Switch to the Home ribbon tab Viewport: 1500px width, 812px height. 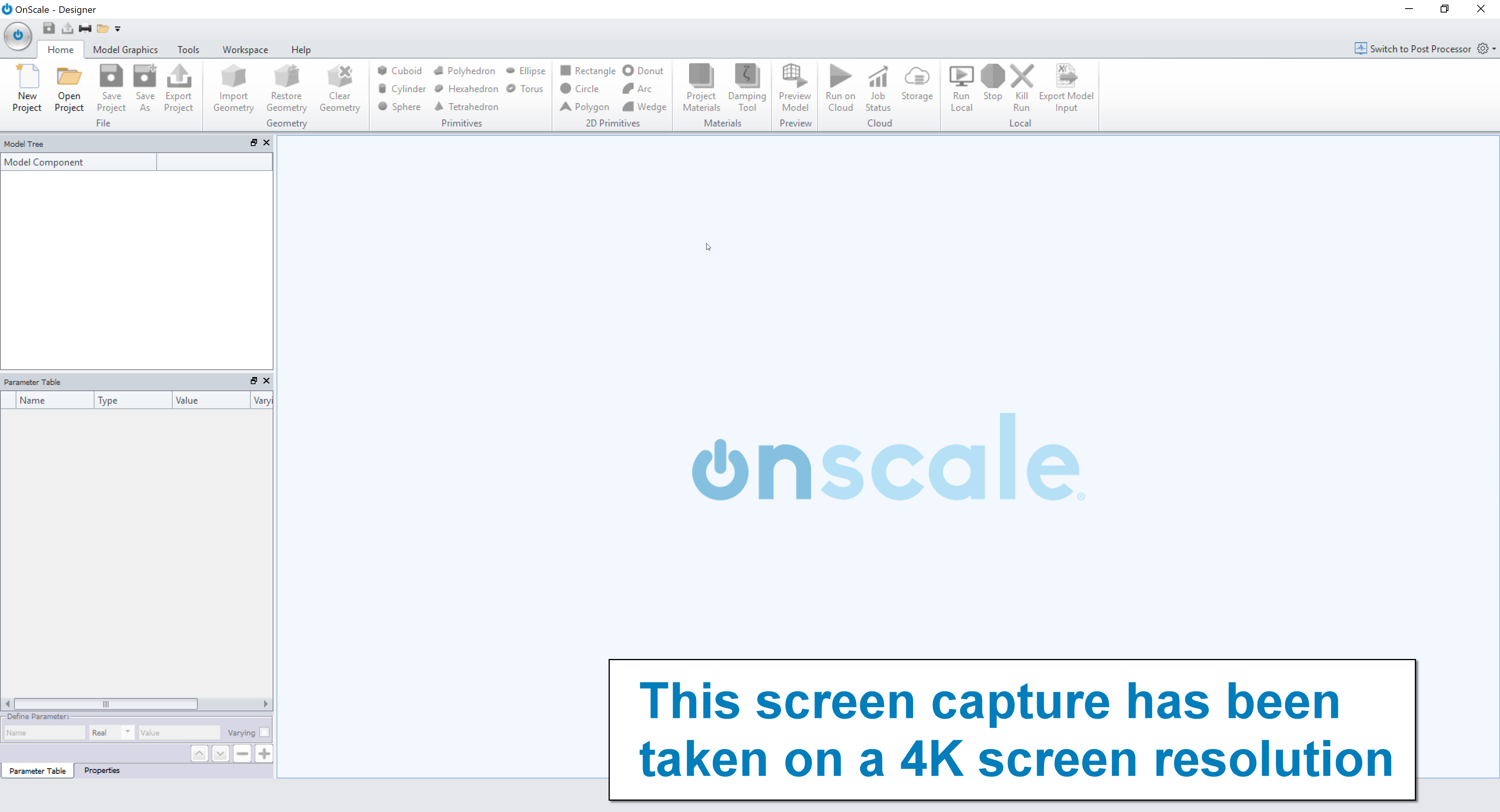coord(61,50)
